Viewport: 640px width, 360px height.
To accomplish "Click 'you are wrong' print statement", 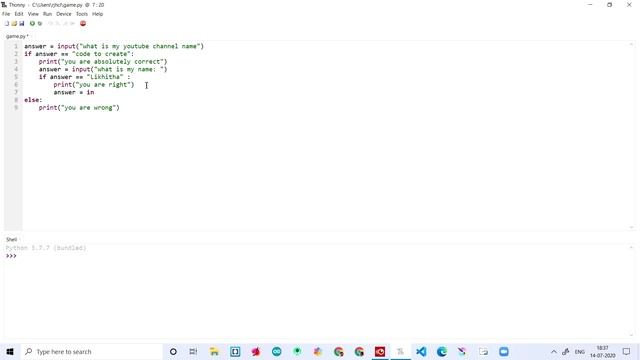I will click(x=79, y=108).
